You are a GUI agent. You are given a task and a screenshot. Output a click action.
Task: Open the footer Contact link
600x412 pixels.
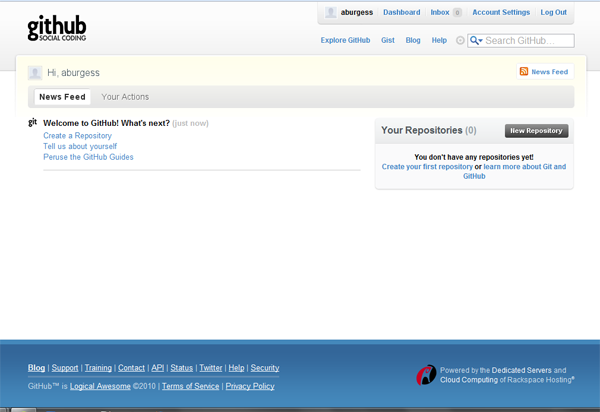131,368
